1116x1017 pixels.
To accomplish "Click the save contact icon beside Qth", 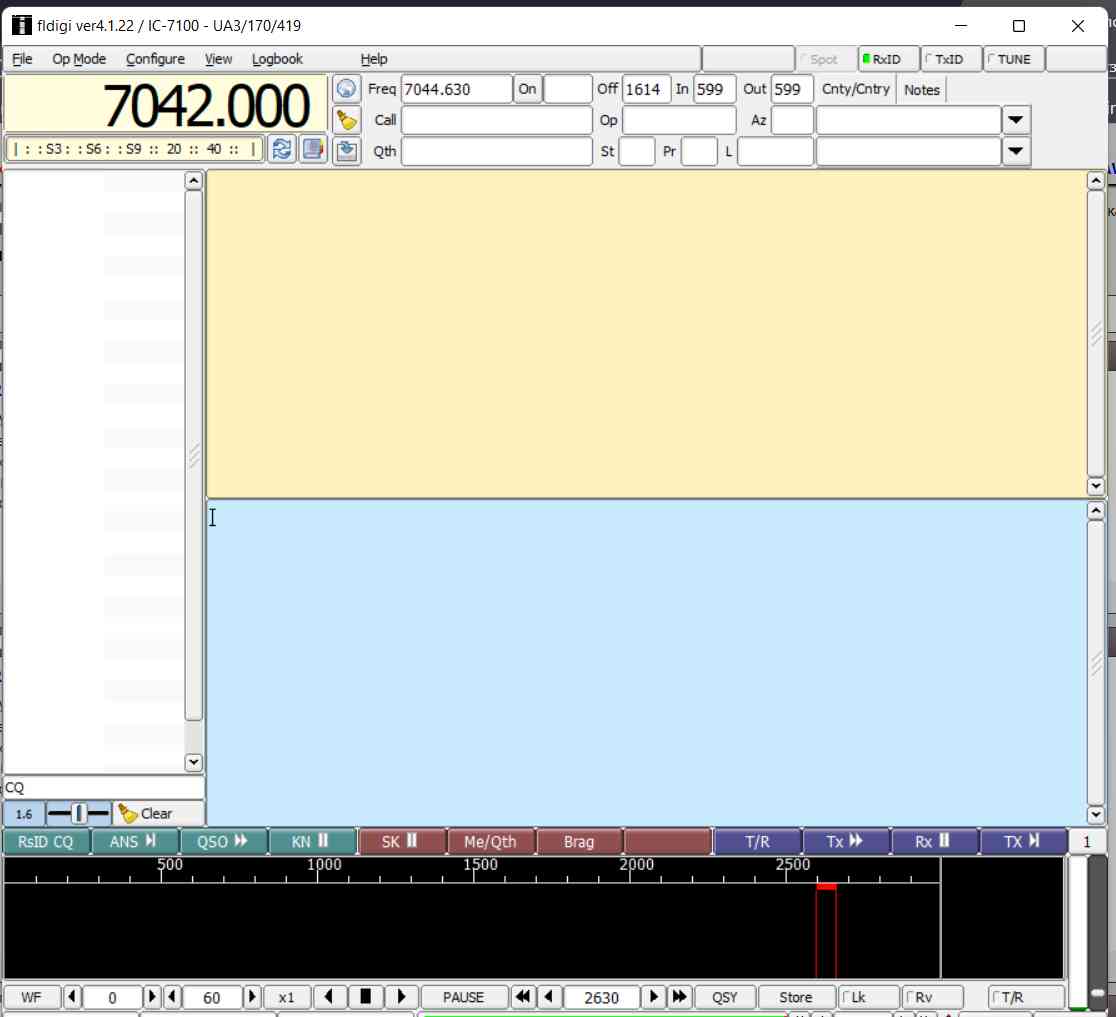I will tap(346, 151).
